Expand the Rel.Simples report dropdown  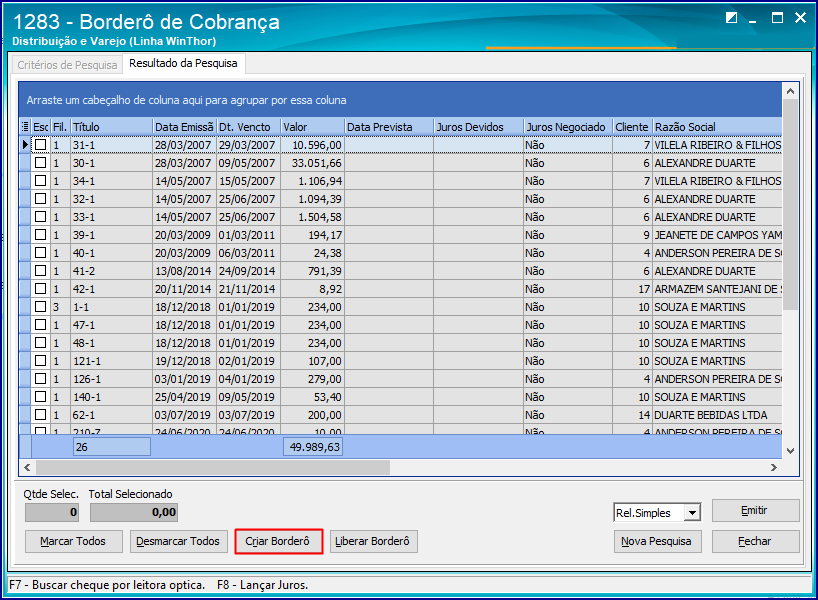691,513
